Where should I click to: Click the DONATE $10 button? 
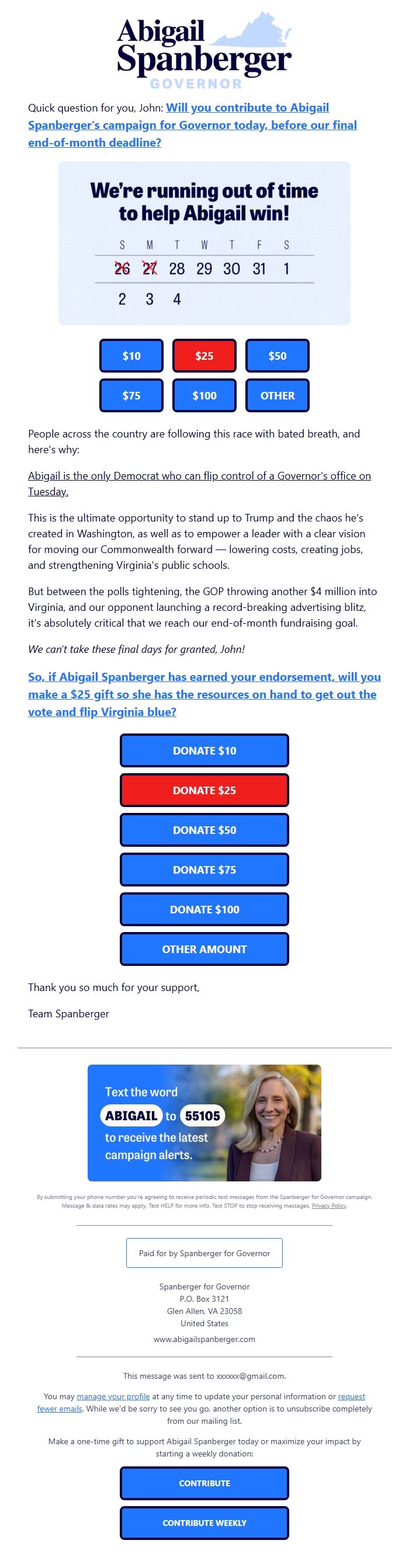pyautogui.click(x=204, y=750)
